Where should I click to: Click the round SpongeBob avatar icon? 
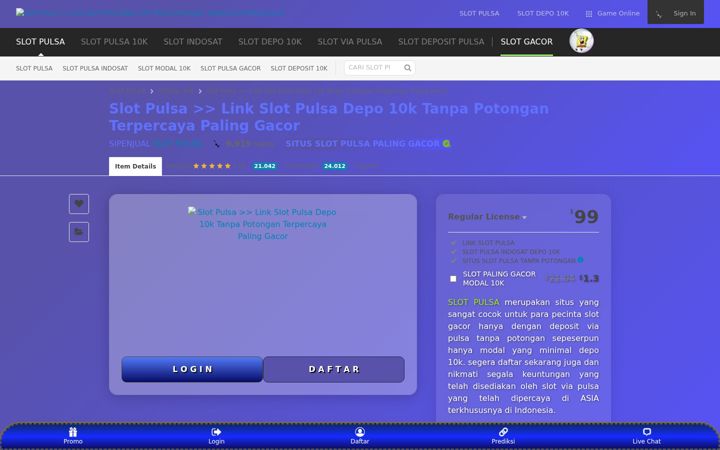coord(581,41)
